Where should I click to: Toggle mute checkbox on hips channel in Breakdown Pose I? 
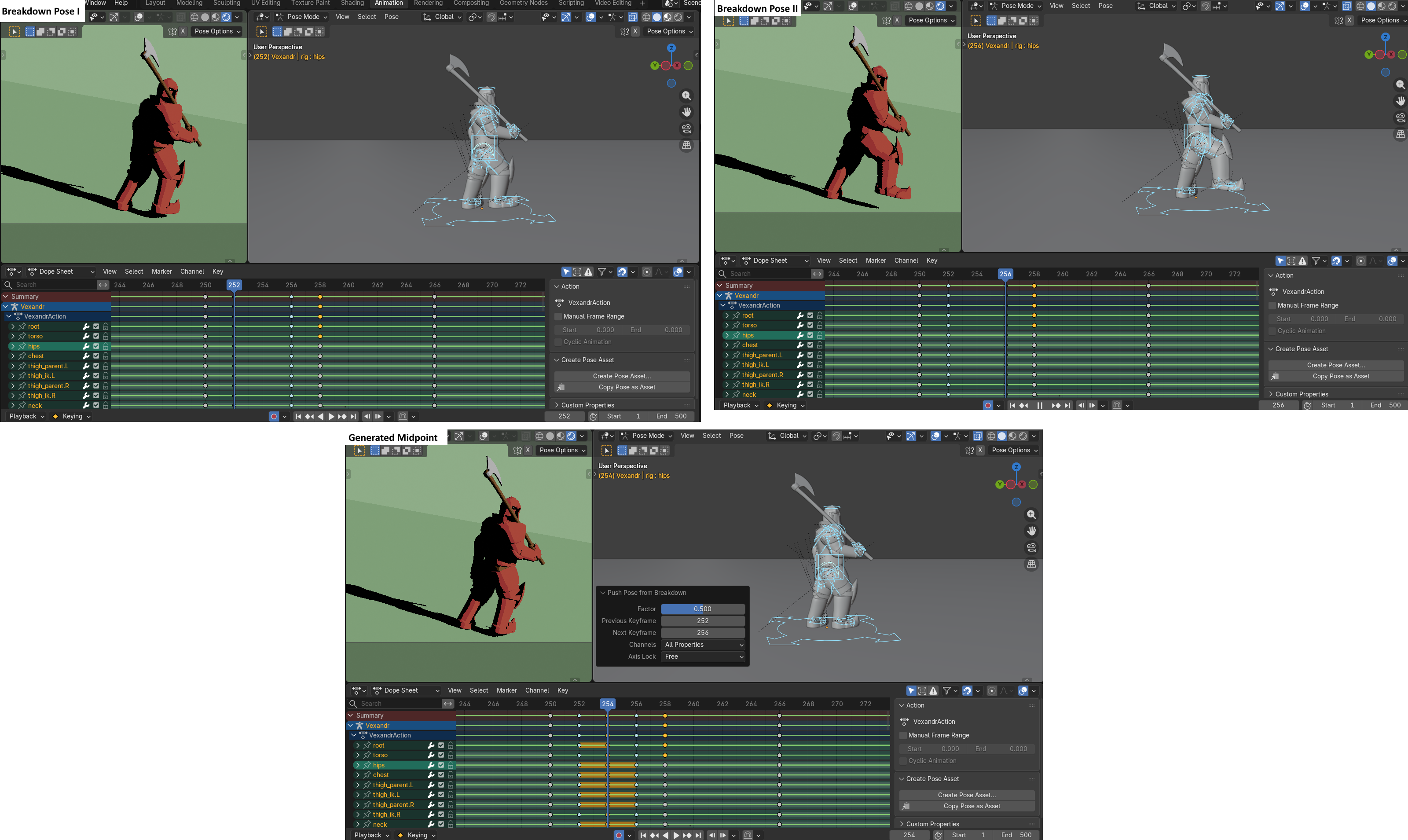[96, 346]
